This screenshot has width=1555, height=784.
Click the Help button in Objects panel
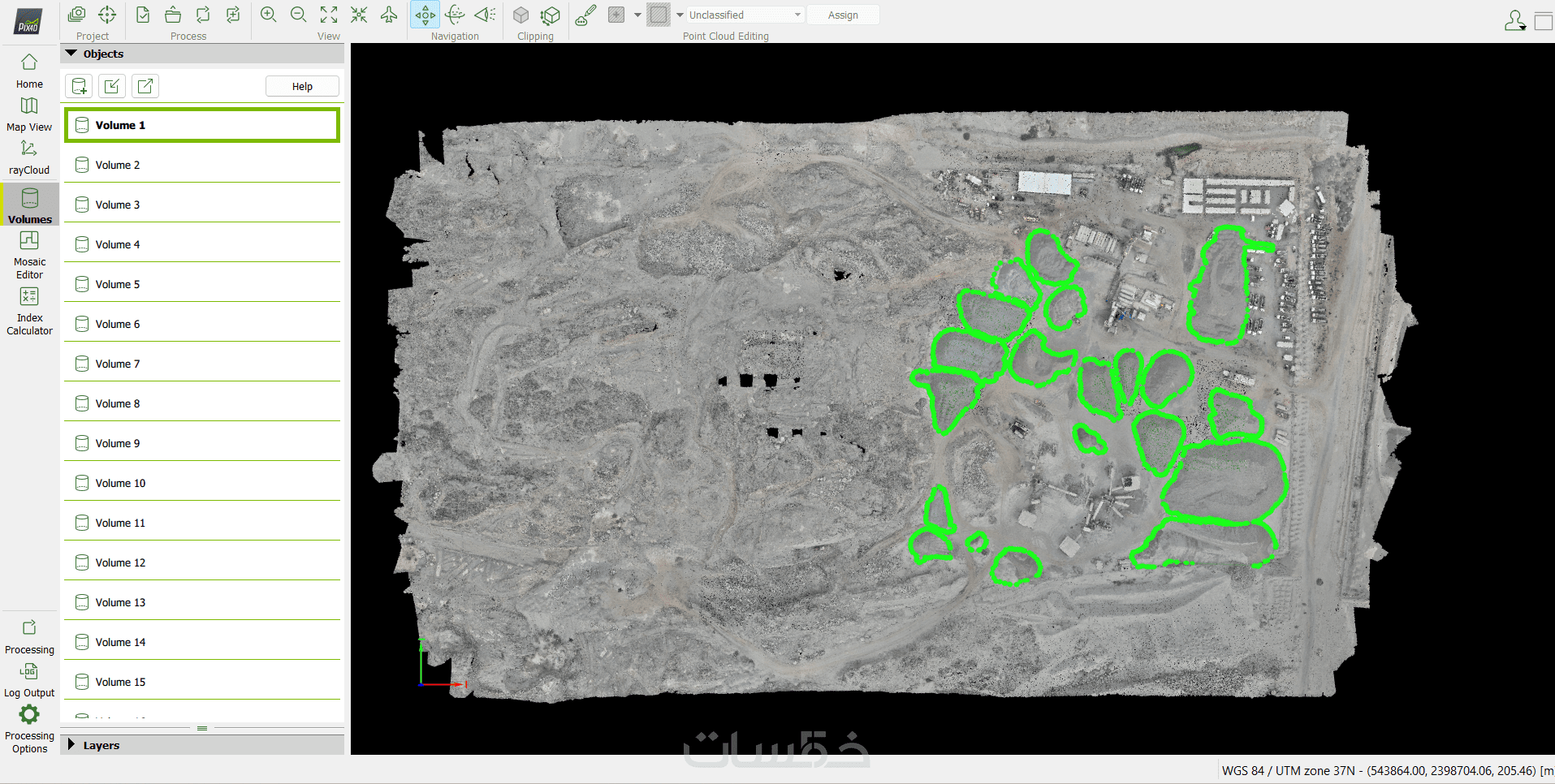pyautogui.click(x=302, y=86)
